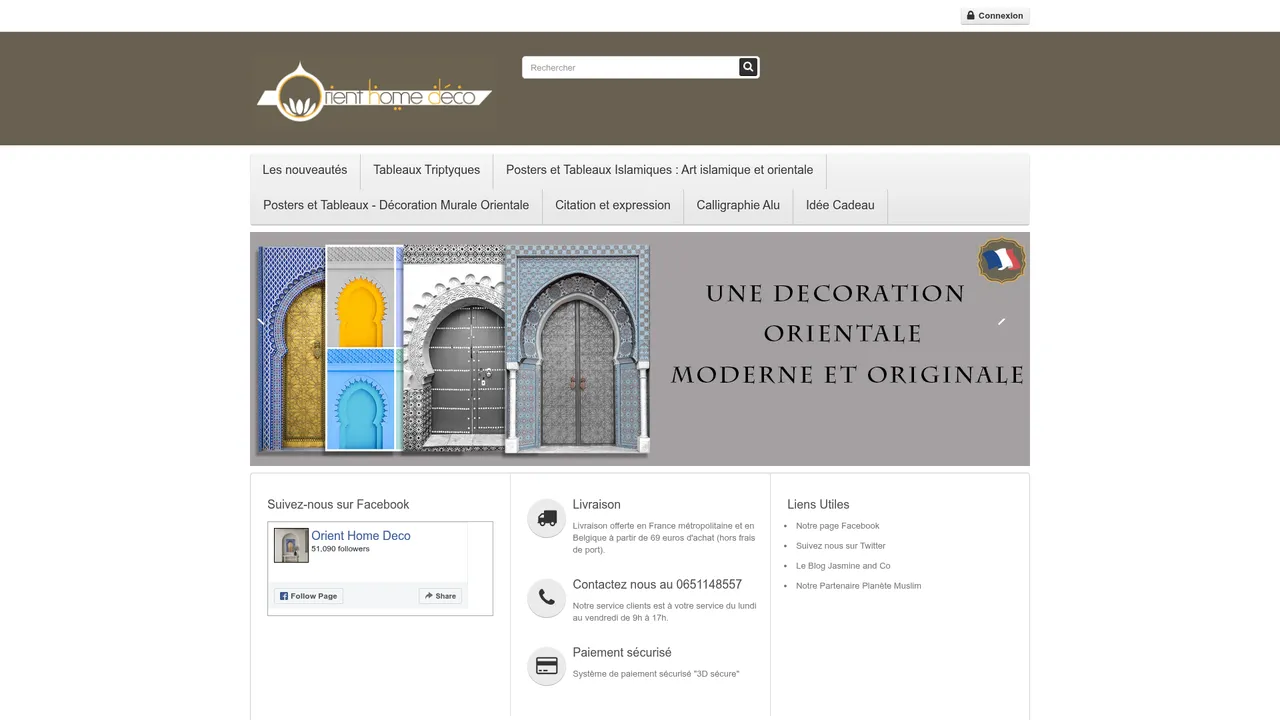Open Calligraphie Alu category
This screenshot has width=1280, height=720.
(738, 205)
